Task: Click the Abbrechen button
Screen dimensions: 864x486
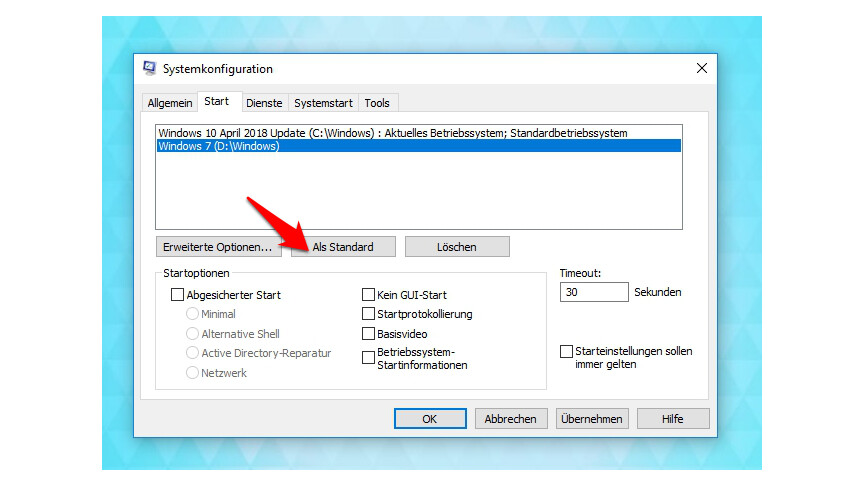Action: pos(511,419)
